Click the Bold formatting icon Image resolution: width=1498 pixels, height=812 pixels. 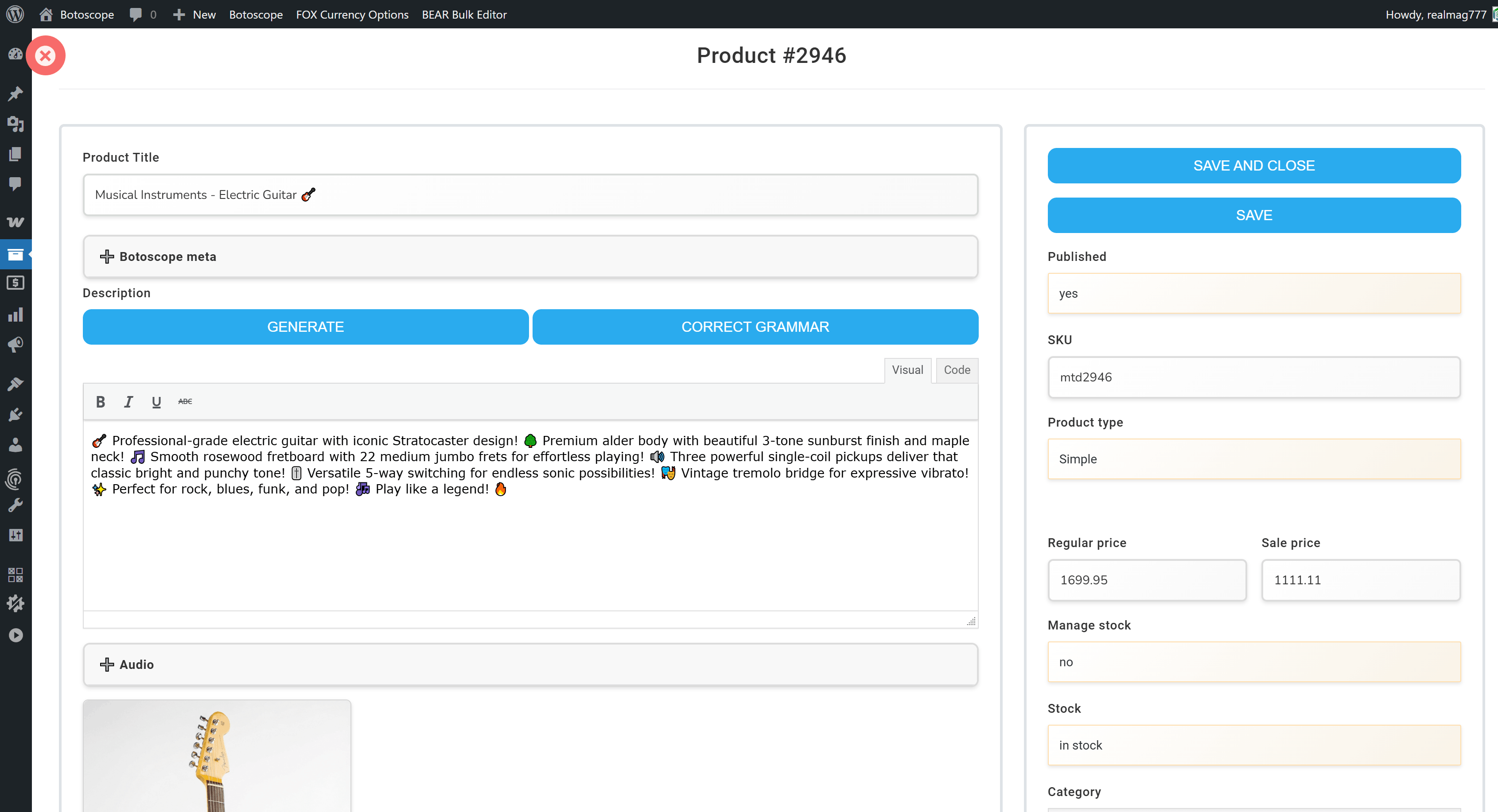pos(100,402)
